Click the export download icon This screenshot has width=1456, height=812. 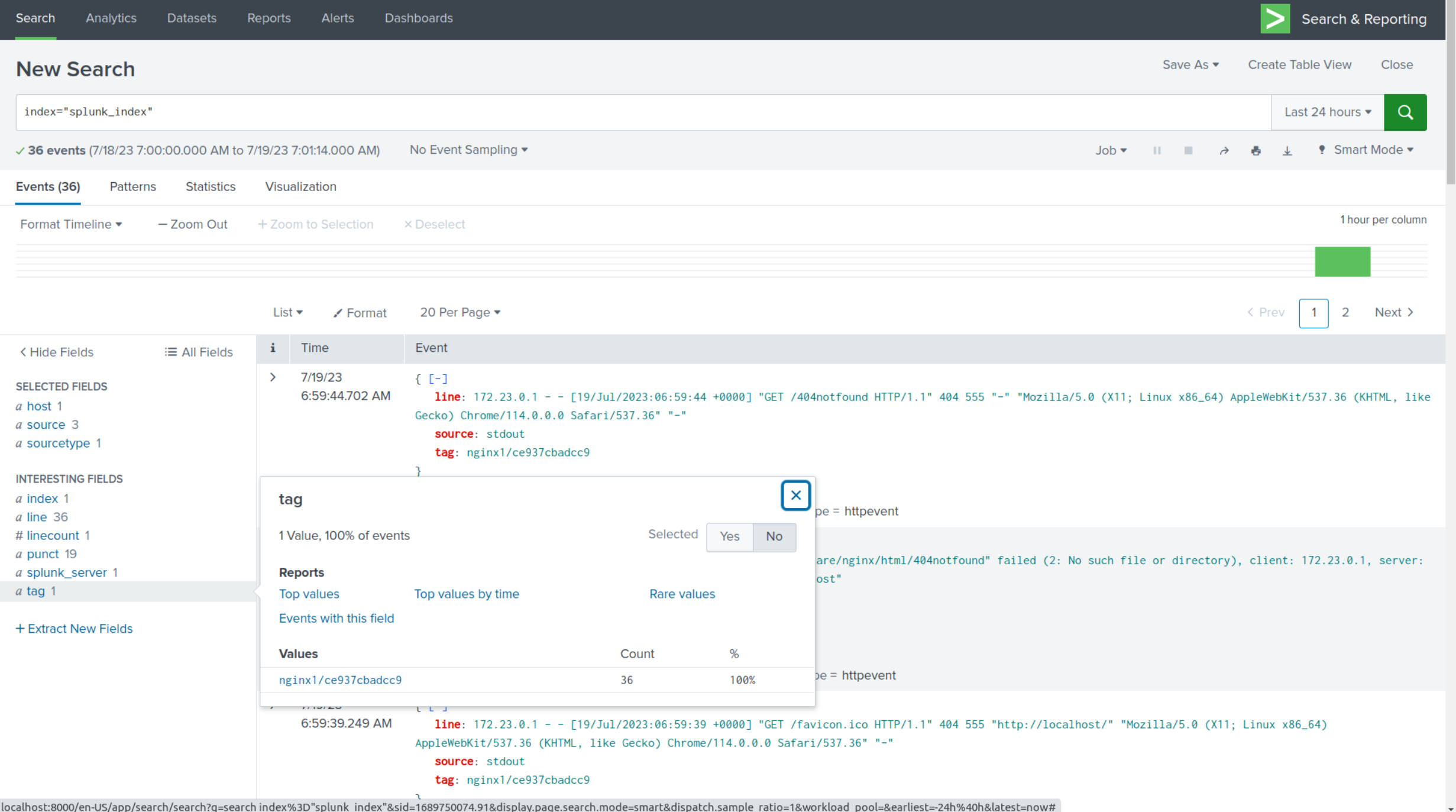pyautogui.click(x=1287, y=151)
